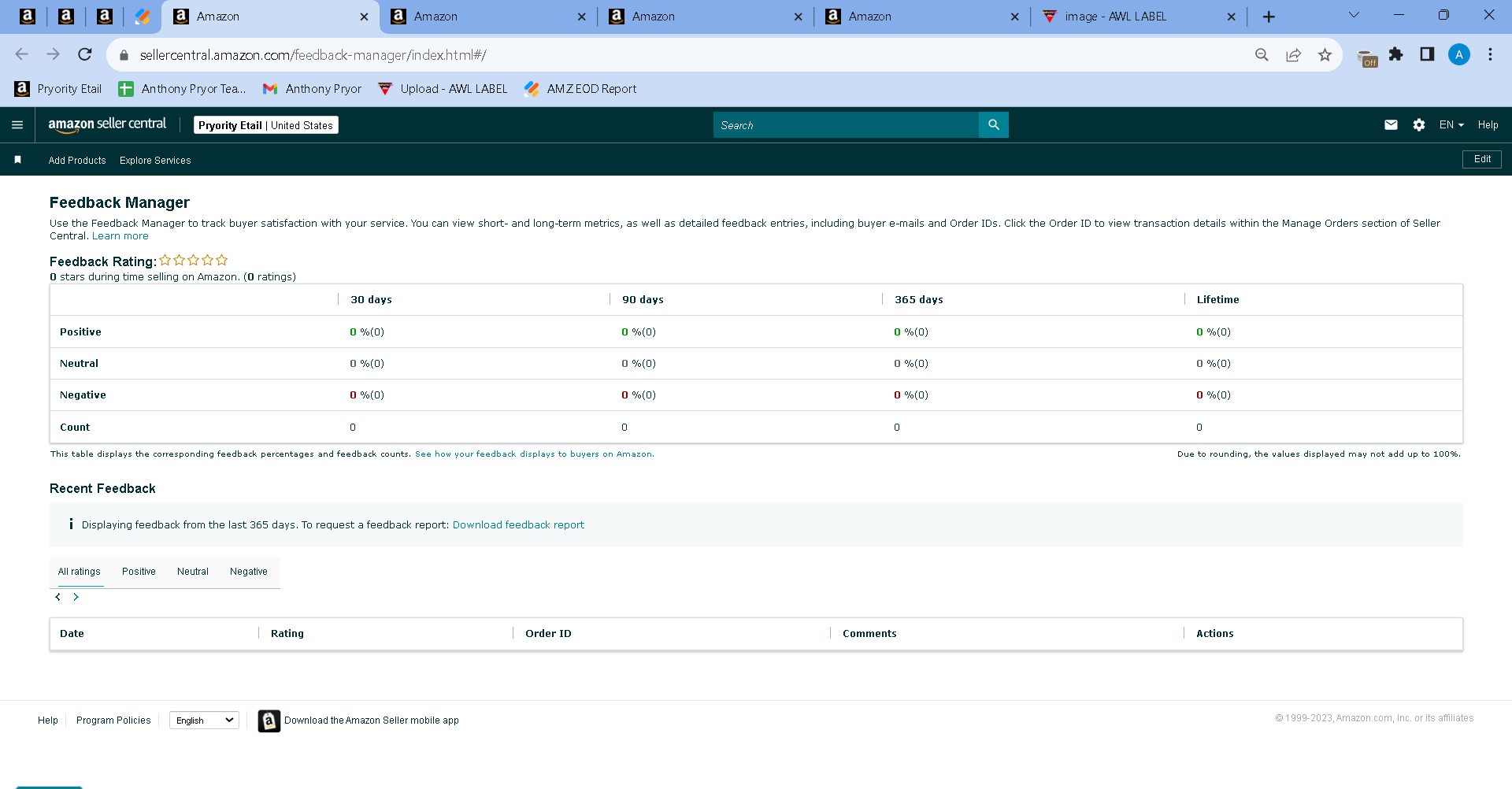
Task: Close the image - AWL LABEL tab
Action: coord(1231,17)
